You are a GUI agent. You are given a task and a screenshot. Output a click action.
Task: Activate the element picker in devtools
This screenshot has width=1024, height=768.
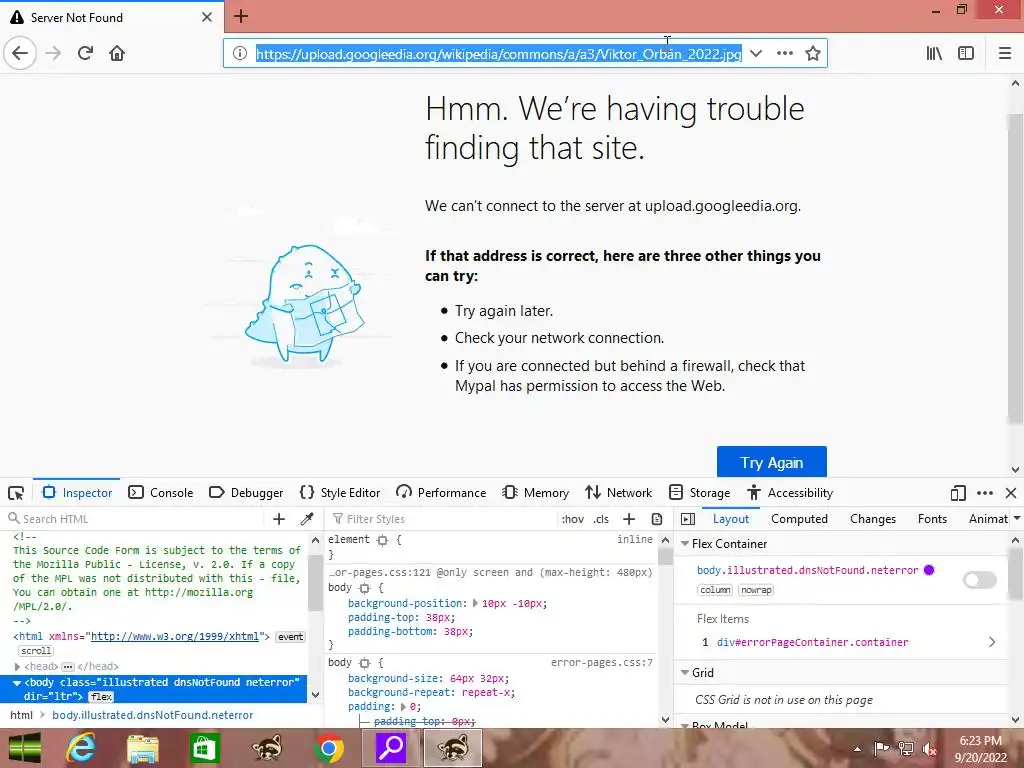tap(16, 493)
